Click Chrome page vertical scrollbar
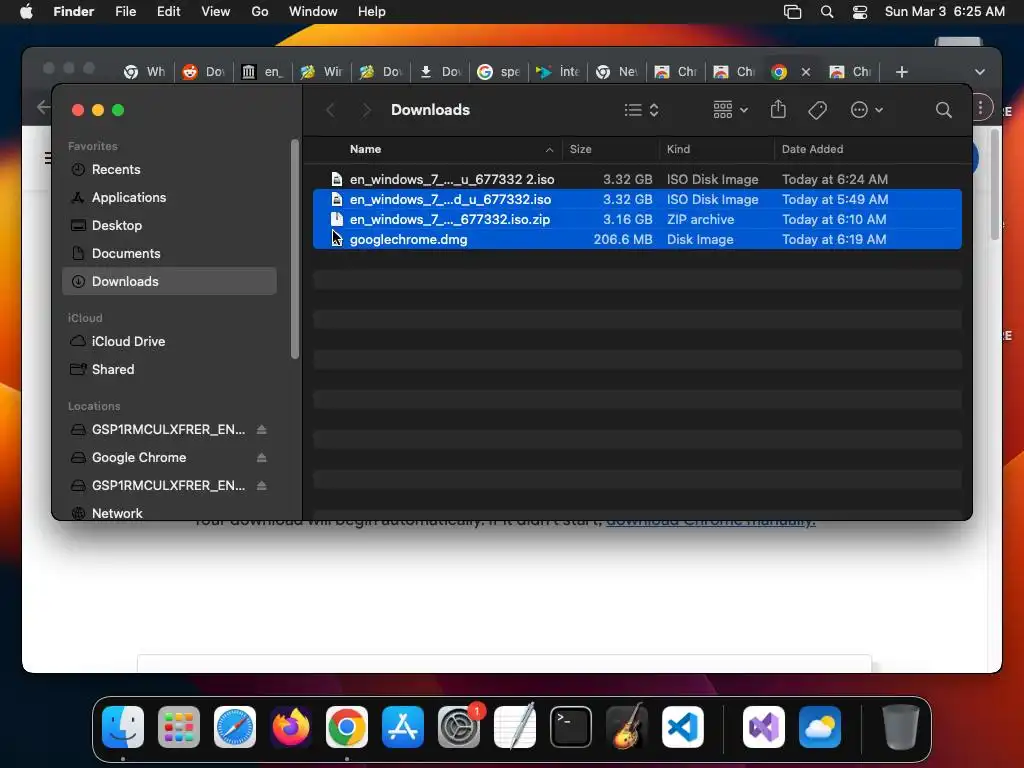Screen dimensions: 1024x768 pyautogui.click(x=995, y=185)
